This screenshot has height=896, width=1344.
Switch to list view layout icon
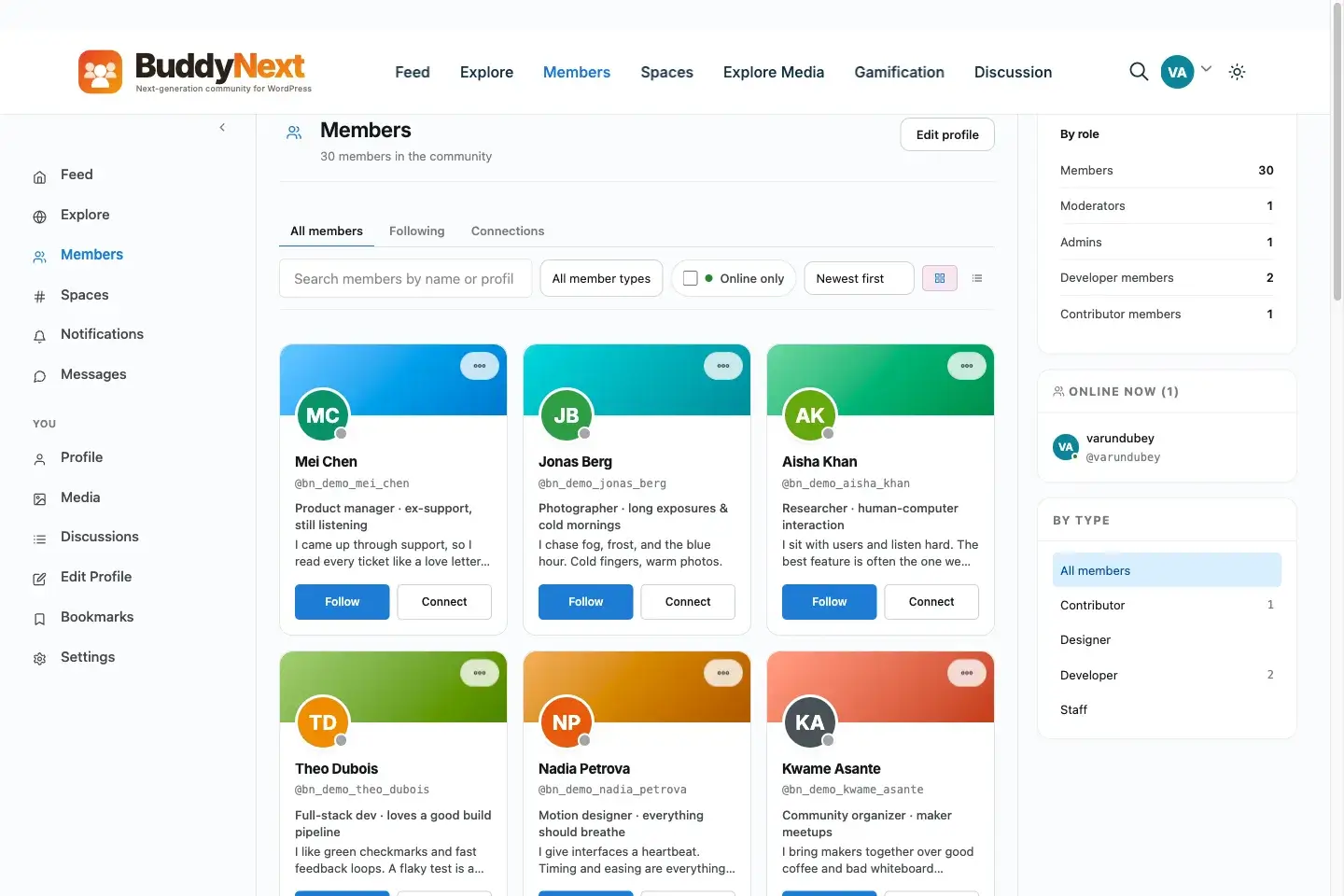pyautogui.click(x=977, y=278)
